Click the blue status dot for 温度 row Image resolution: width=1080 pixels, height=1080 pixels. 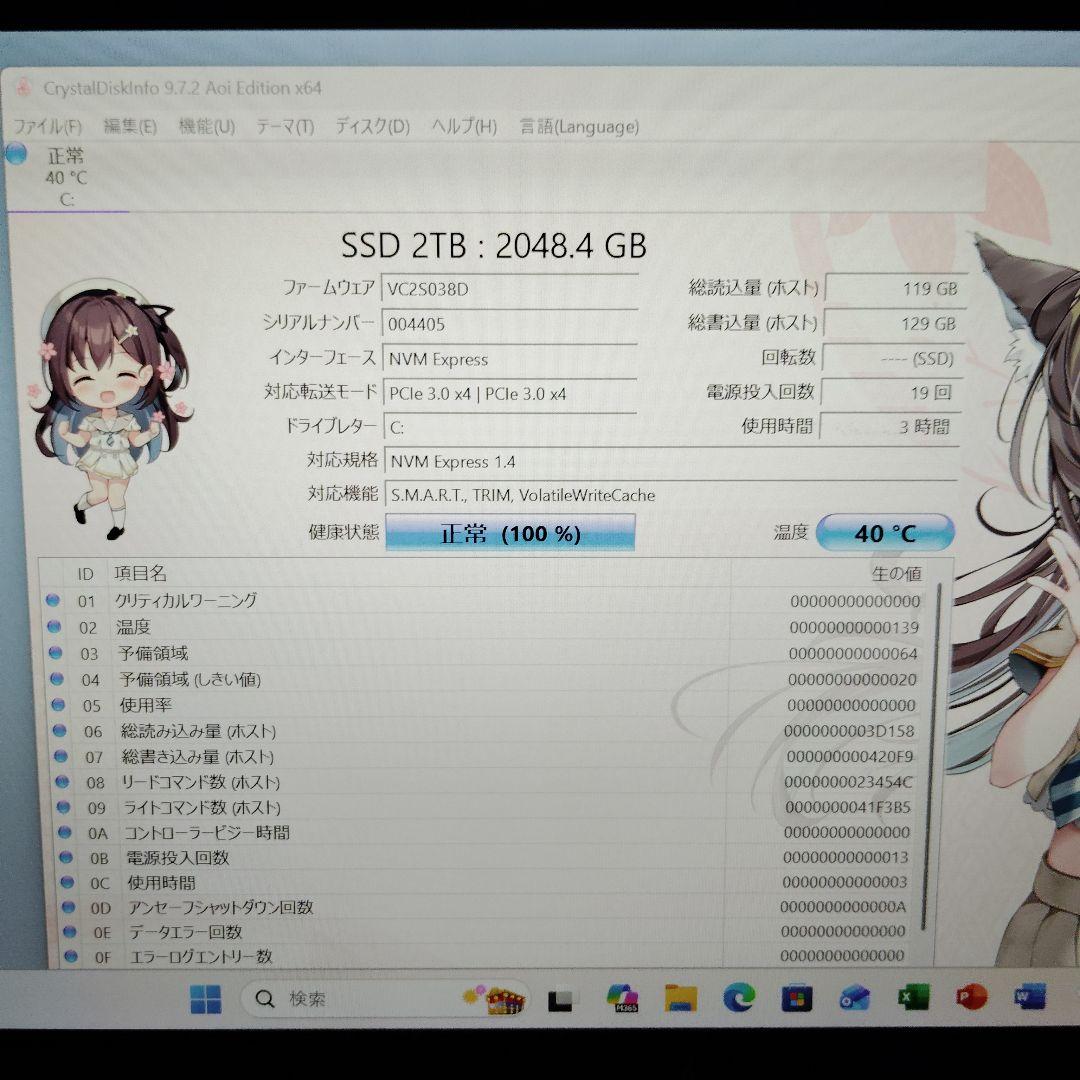click(x=55, y=627)
